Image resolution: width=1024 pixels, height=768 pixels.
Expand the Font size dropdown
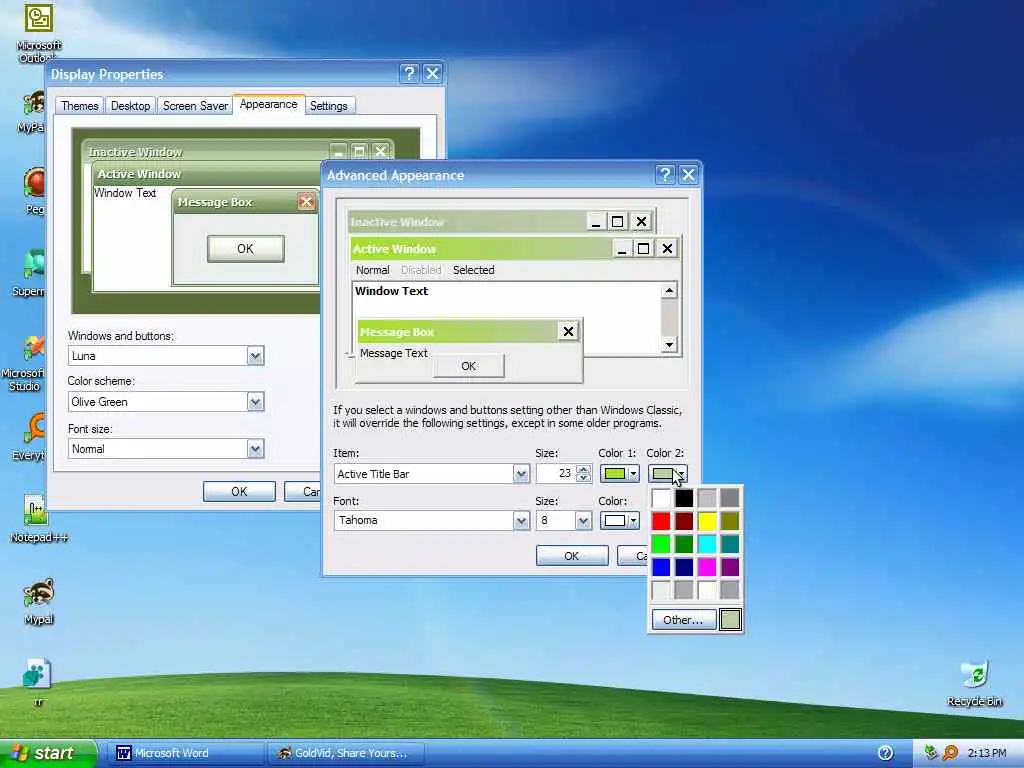(x=255, y=449)
